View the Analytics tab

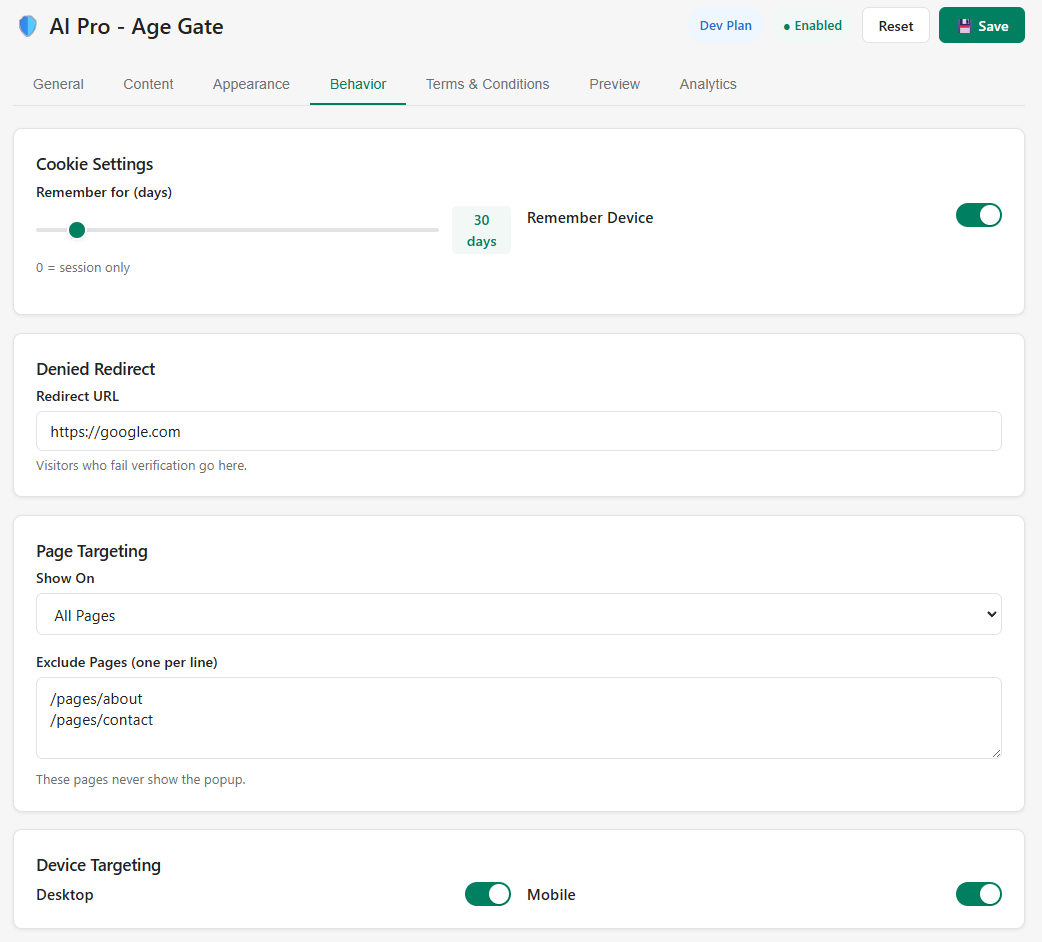[708, 84]
